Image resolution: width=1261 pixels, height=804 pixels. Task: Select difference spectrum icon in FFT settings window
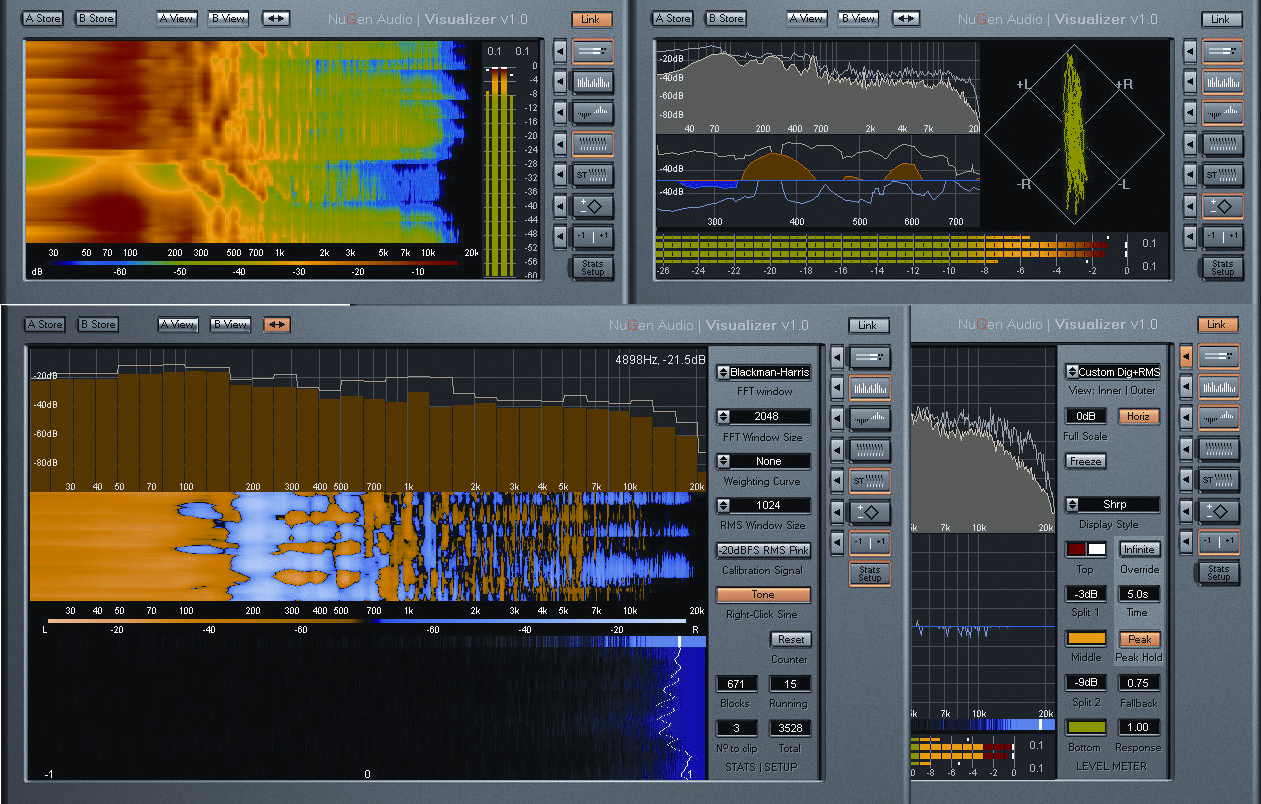pyautogui.click(x=870, y=419)
